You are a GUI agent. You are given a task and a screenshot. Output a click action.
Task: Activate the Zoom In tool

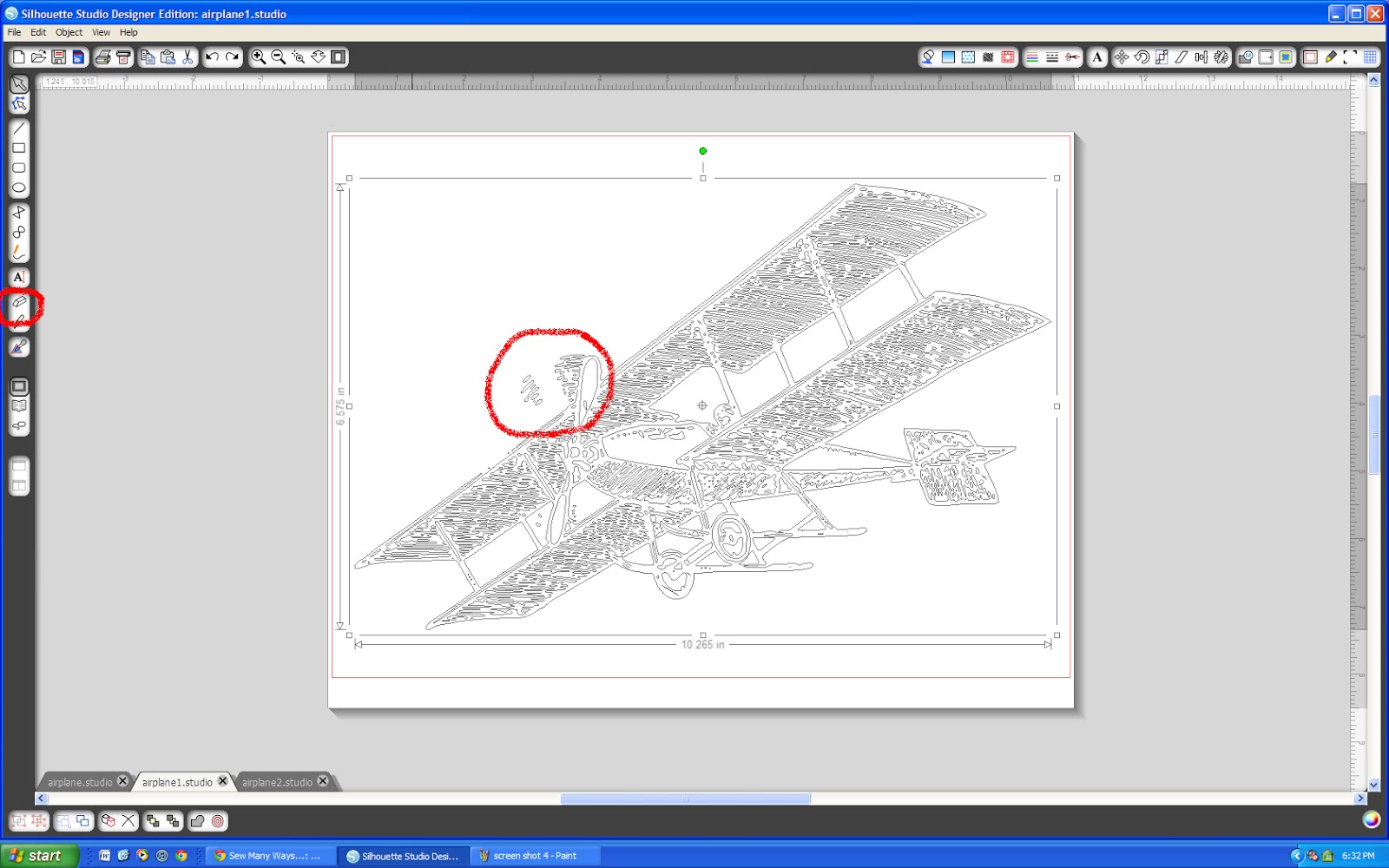coord(259,56)
